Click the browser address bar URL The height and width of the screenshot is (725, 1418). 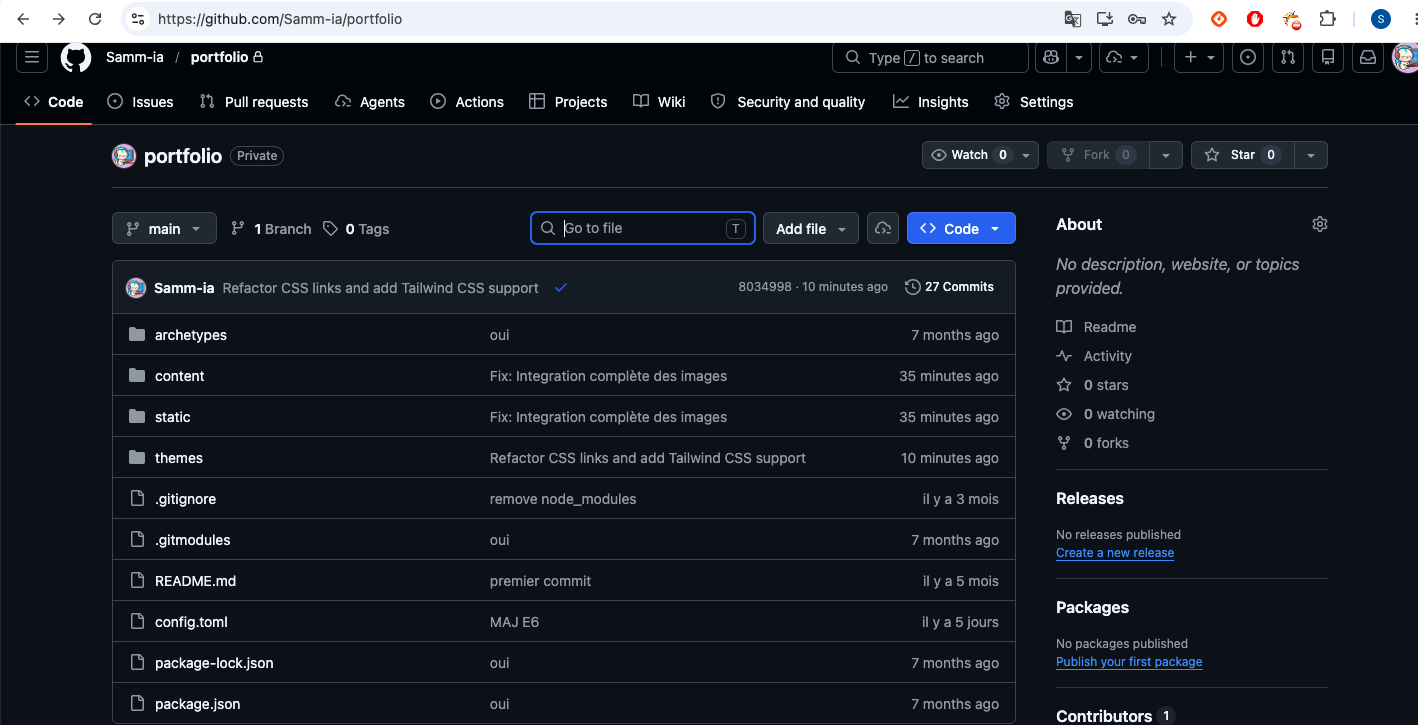tap(280, 19)
